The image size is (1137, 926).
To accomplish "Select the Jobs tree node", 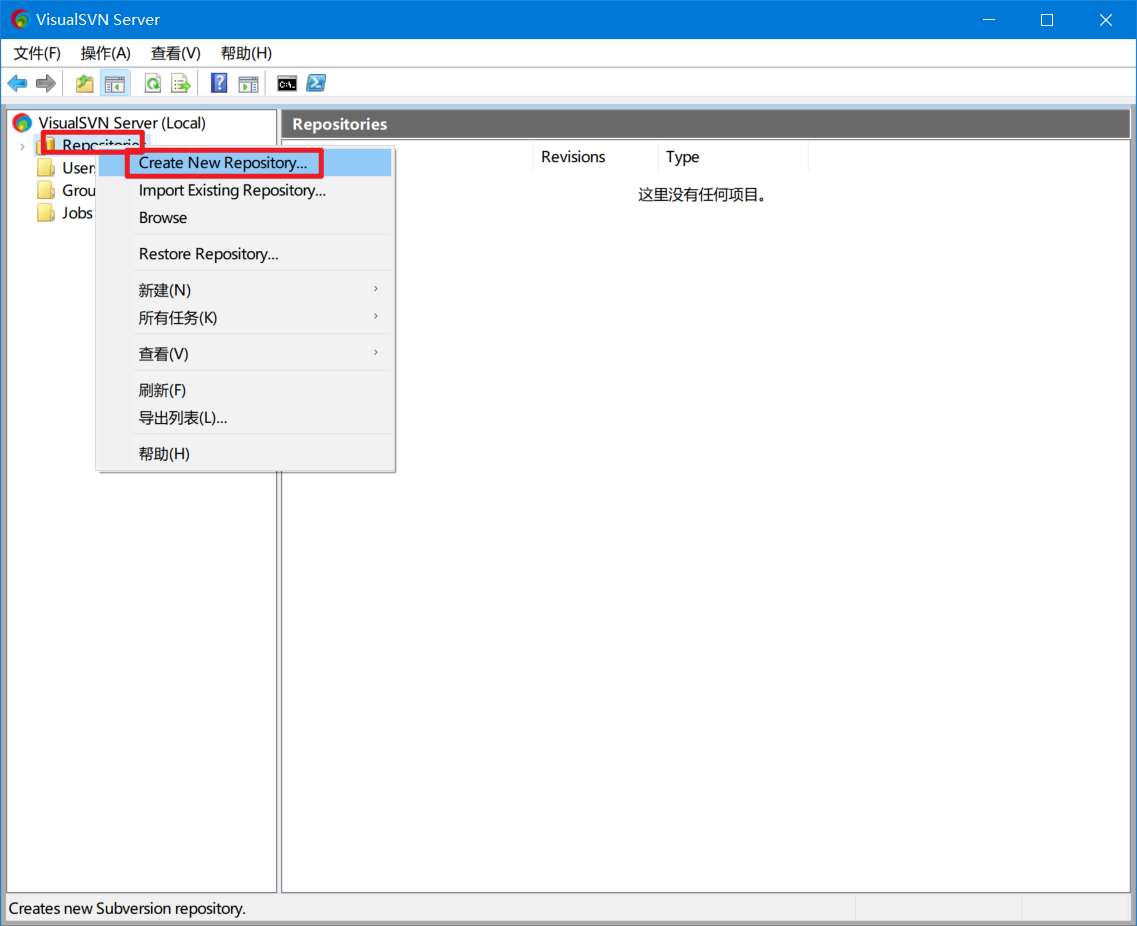I will 77,212.
